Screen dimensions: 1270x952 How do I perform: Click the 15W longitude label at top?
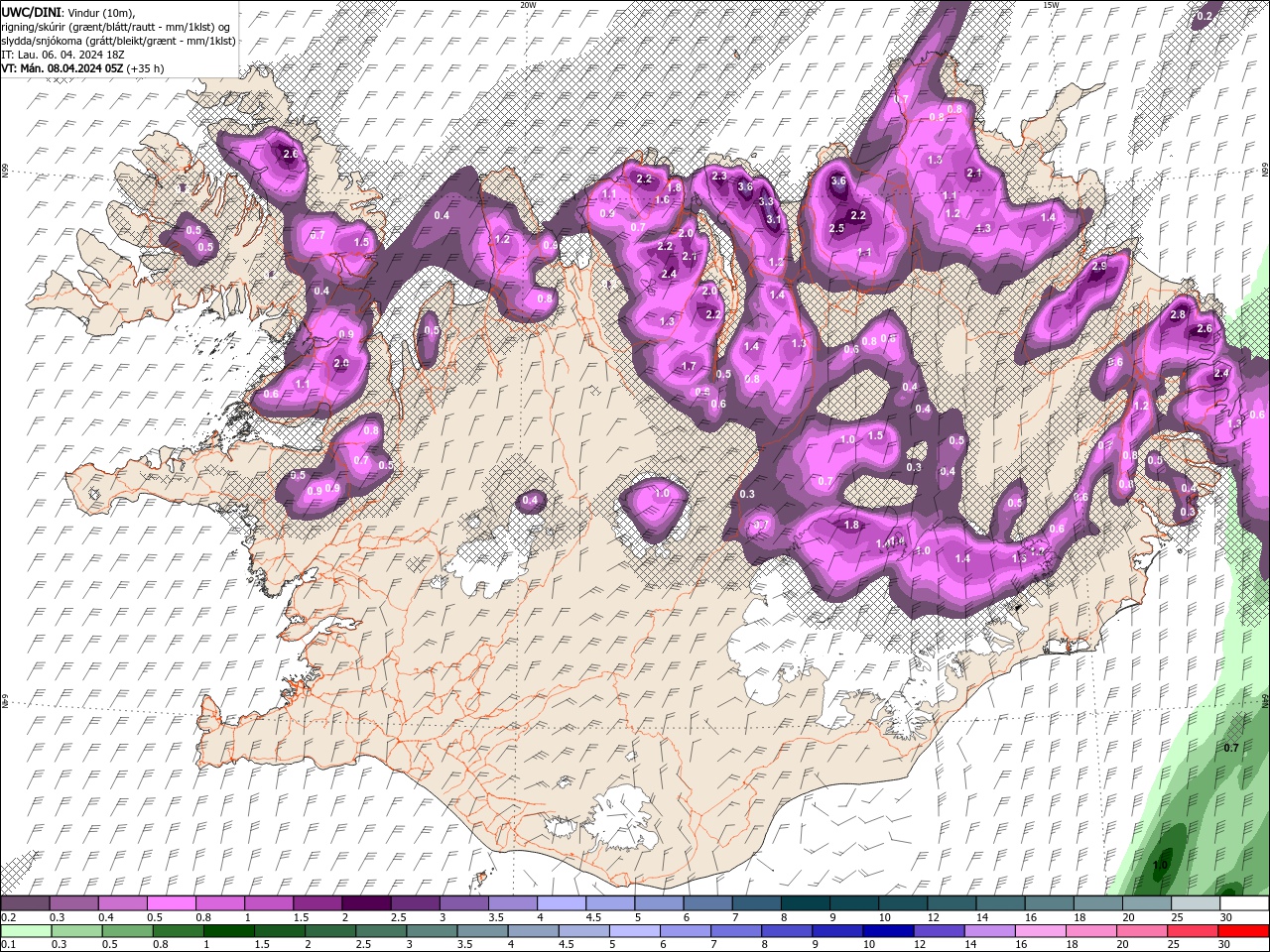[1051, 5]
